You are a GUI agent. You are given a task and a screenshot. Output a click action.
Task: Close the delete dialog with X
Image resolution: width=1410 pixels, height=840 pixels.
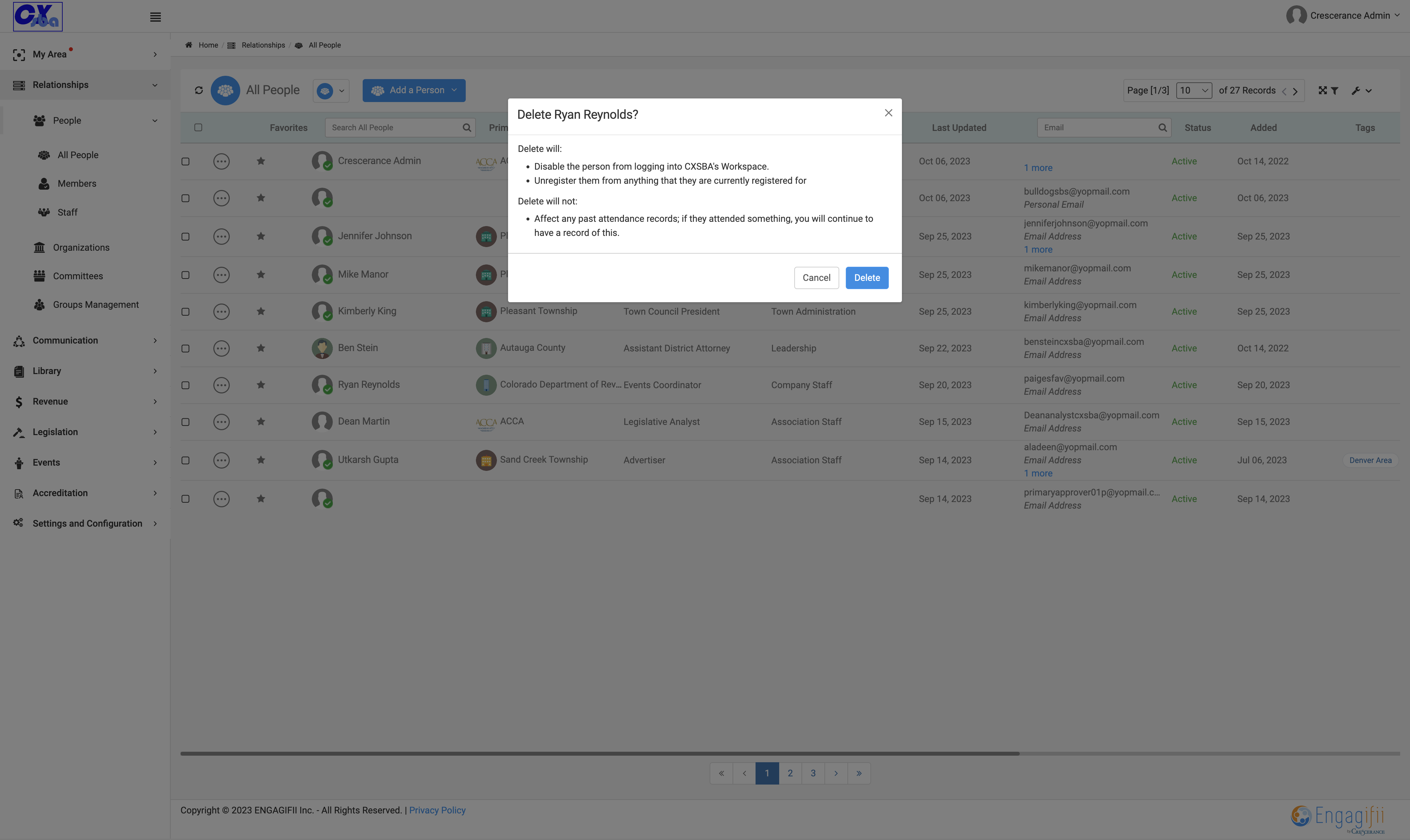888,113
